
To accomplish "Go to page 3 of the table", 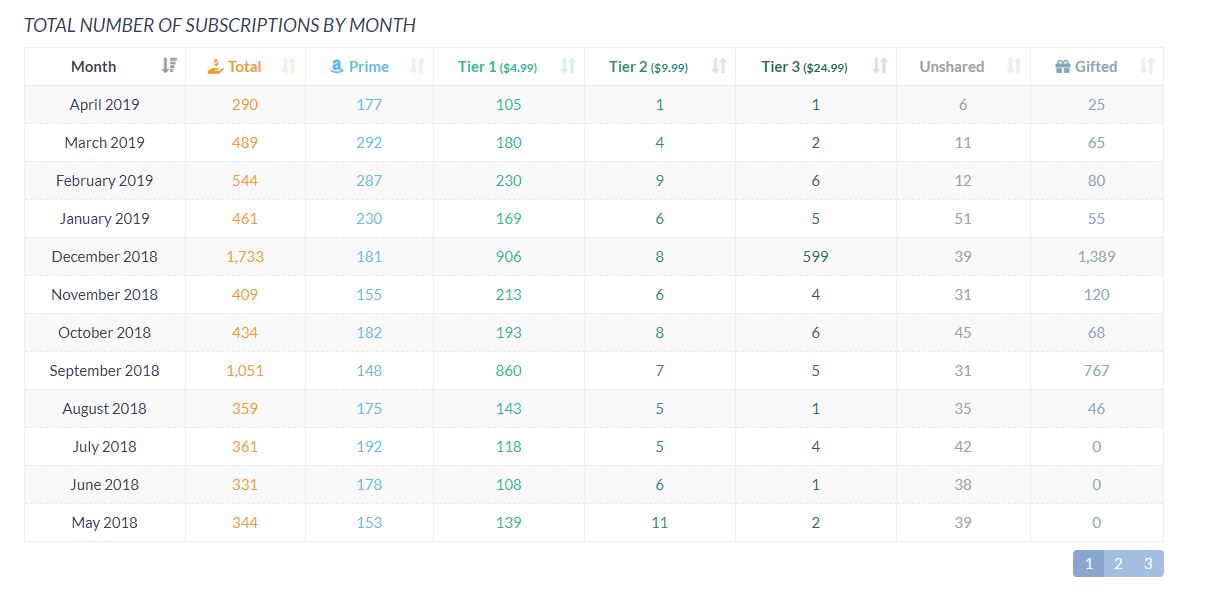I will tap(1148, 563).
